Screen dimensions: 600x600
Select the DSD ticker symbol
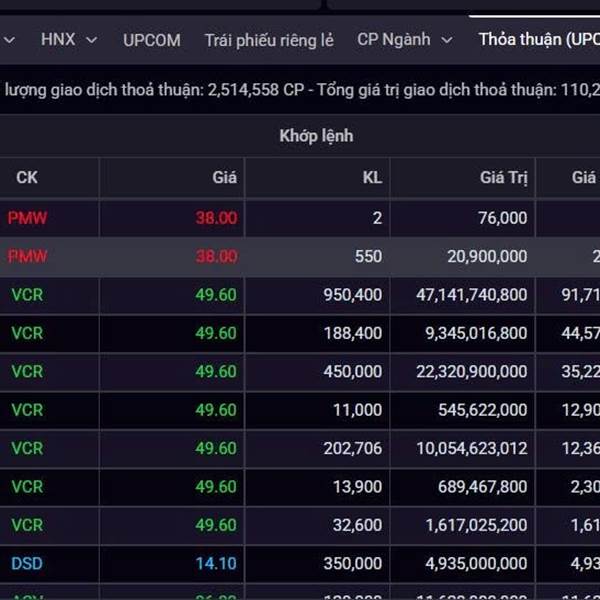27,564
